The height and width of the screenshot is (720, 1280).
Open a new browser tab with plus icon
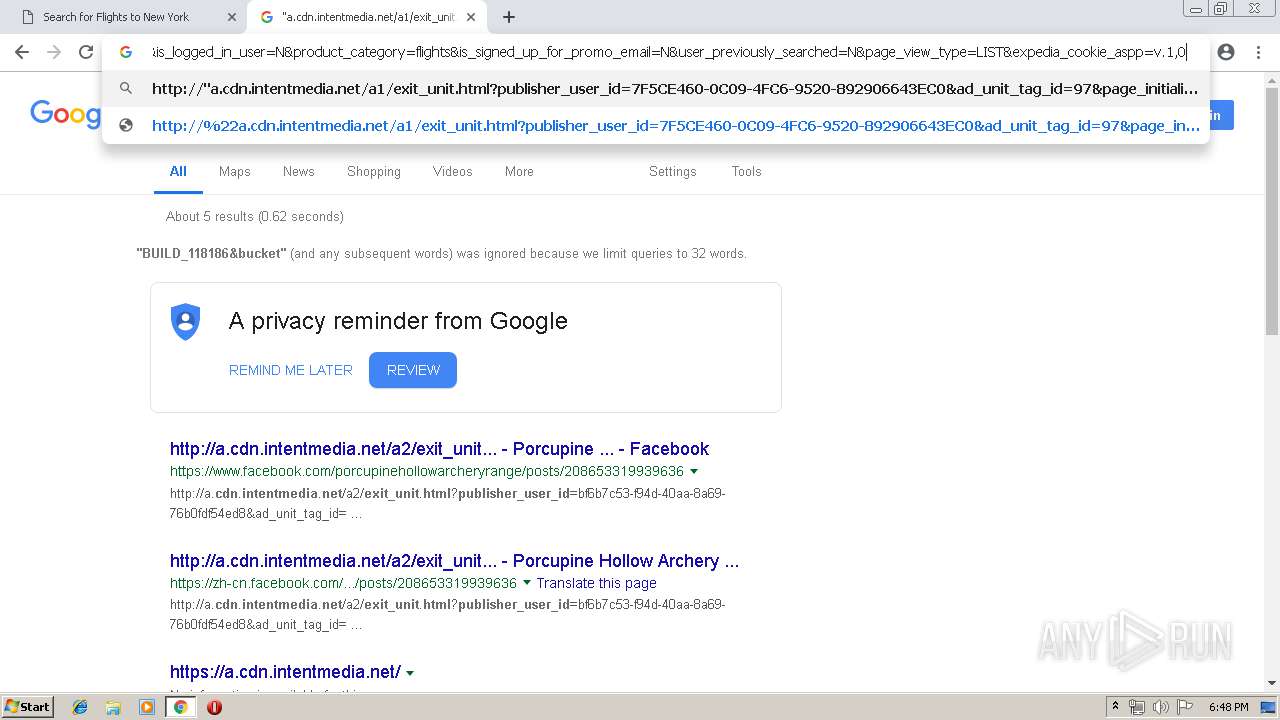509,17
